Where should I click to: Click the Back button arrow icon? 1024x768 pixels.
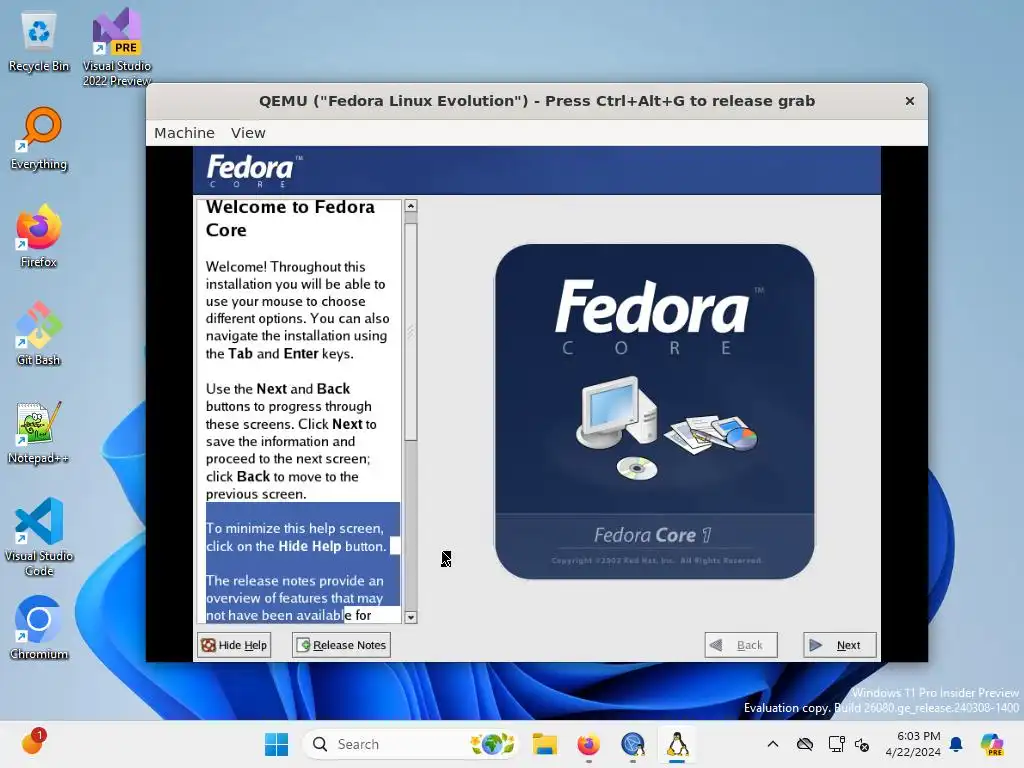(716, 645)
